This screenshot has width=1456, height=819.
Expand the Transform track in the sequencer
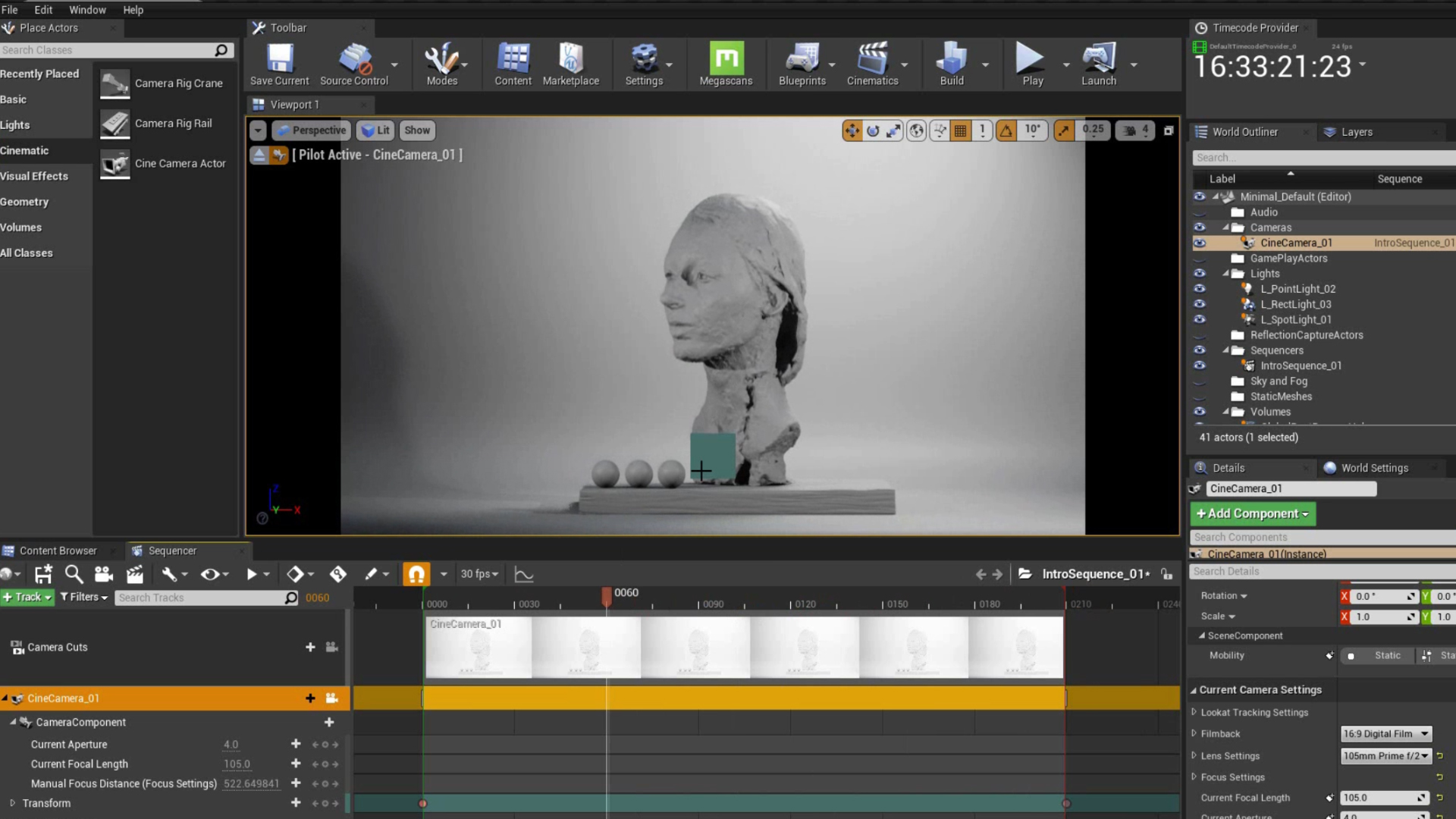(x=13, y=803)
